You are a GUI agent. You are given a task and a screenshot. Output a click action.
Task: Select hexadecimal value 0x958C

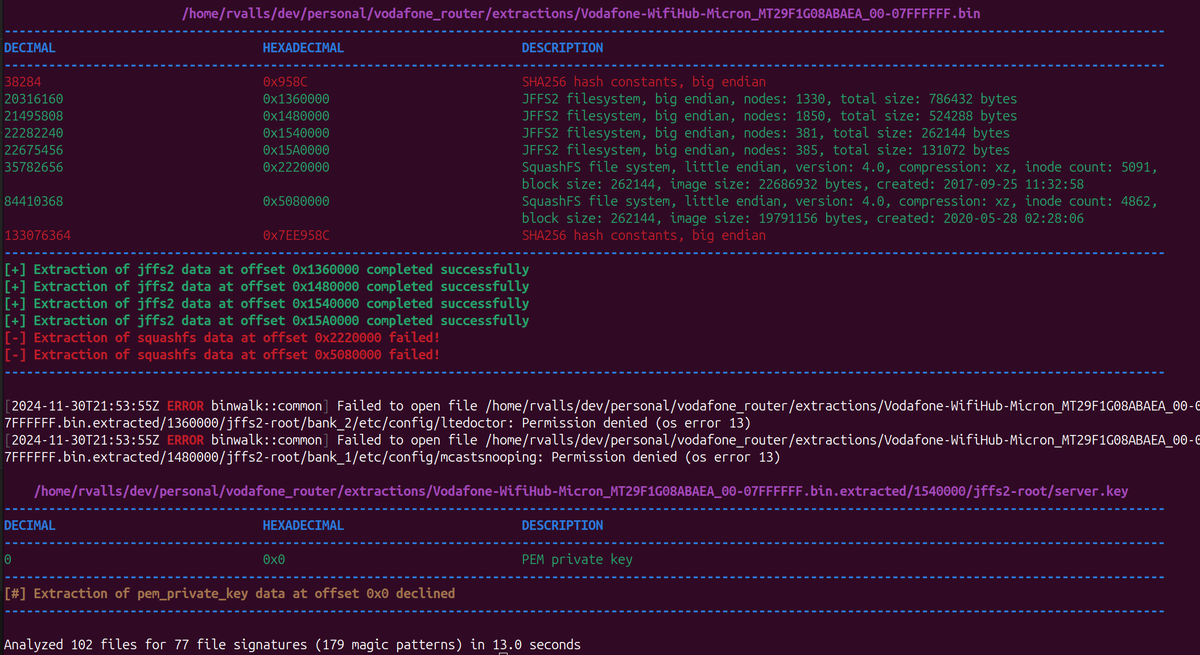pos(287,82)
